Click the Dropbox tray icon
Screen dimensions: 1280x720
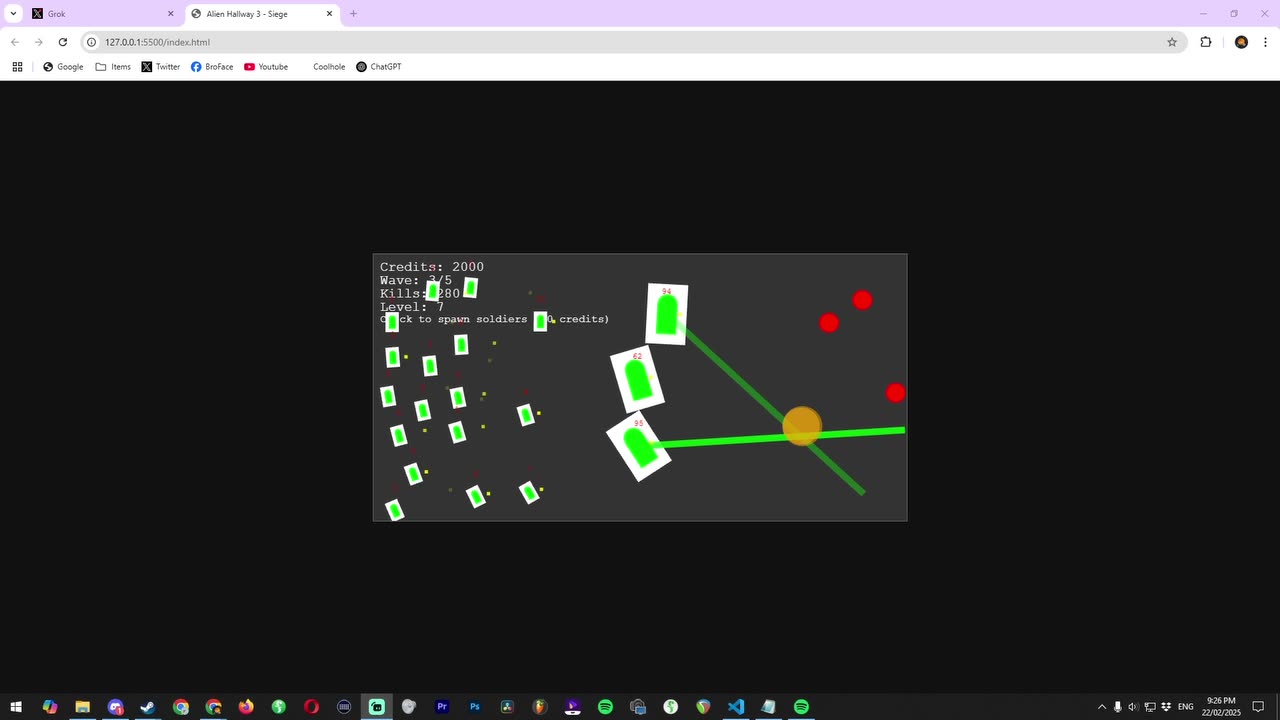click(x=1166, y=707)
